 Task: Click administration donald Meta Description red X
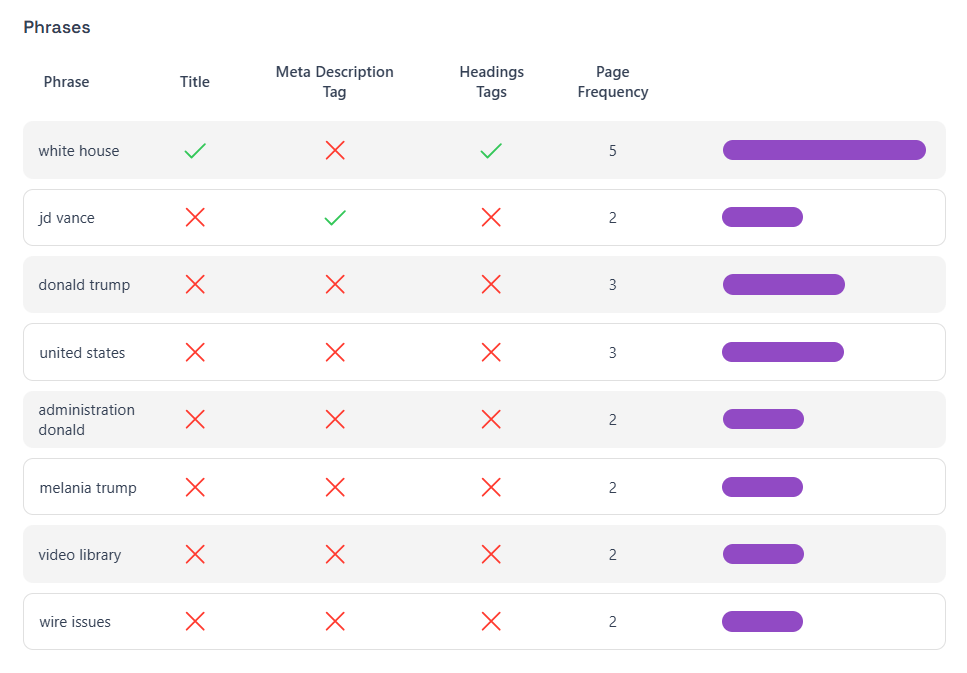click(335, 420)
